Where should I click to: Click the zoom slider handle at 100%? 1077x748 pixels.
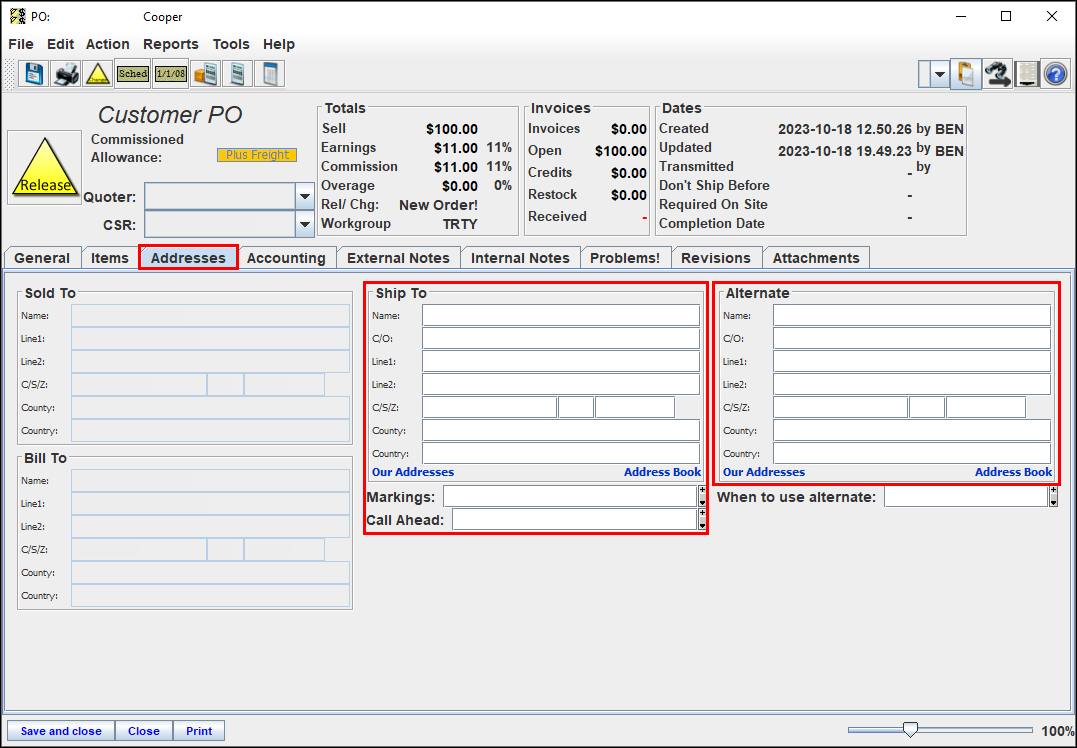(x=910, y=729)
